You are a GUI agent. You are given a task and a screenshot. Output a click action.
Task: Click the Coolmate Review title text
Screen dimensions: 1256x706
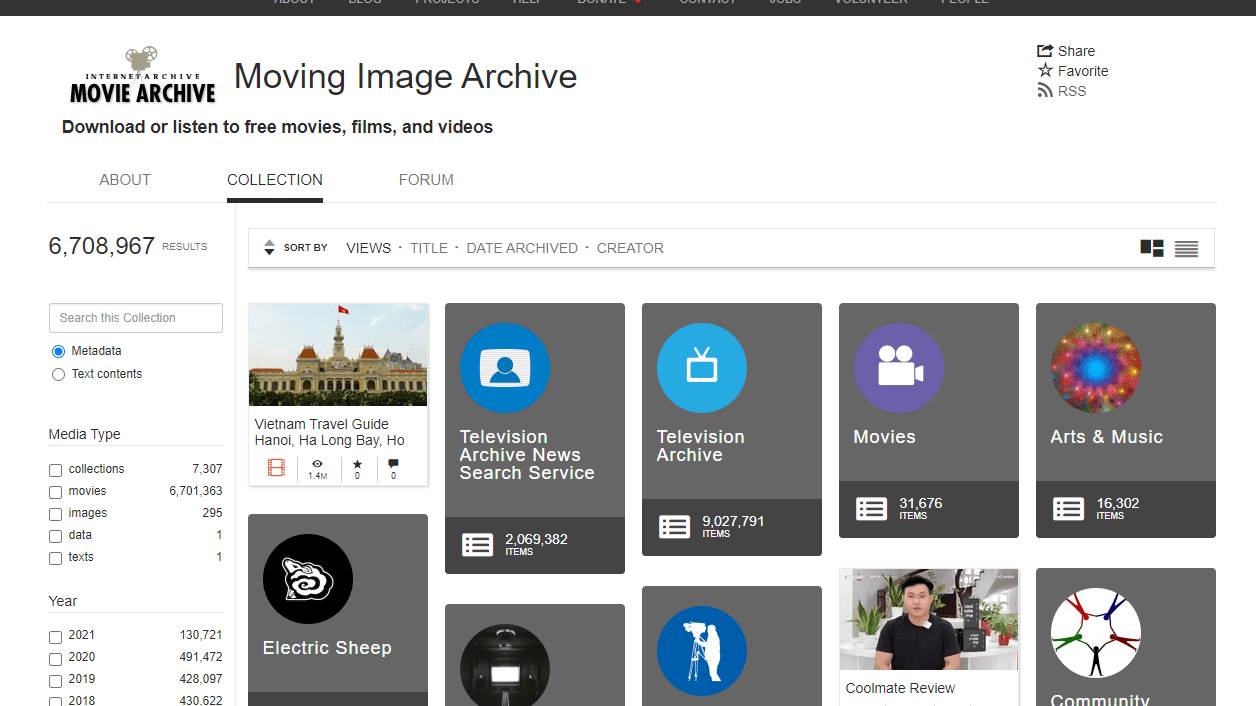(900, 688)
